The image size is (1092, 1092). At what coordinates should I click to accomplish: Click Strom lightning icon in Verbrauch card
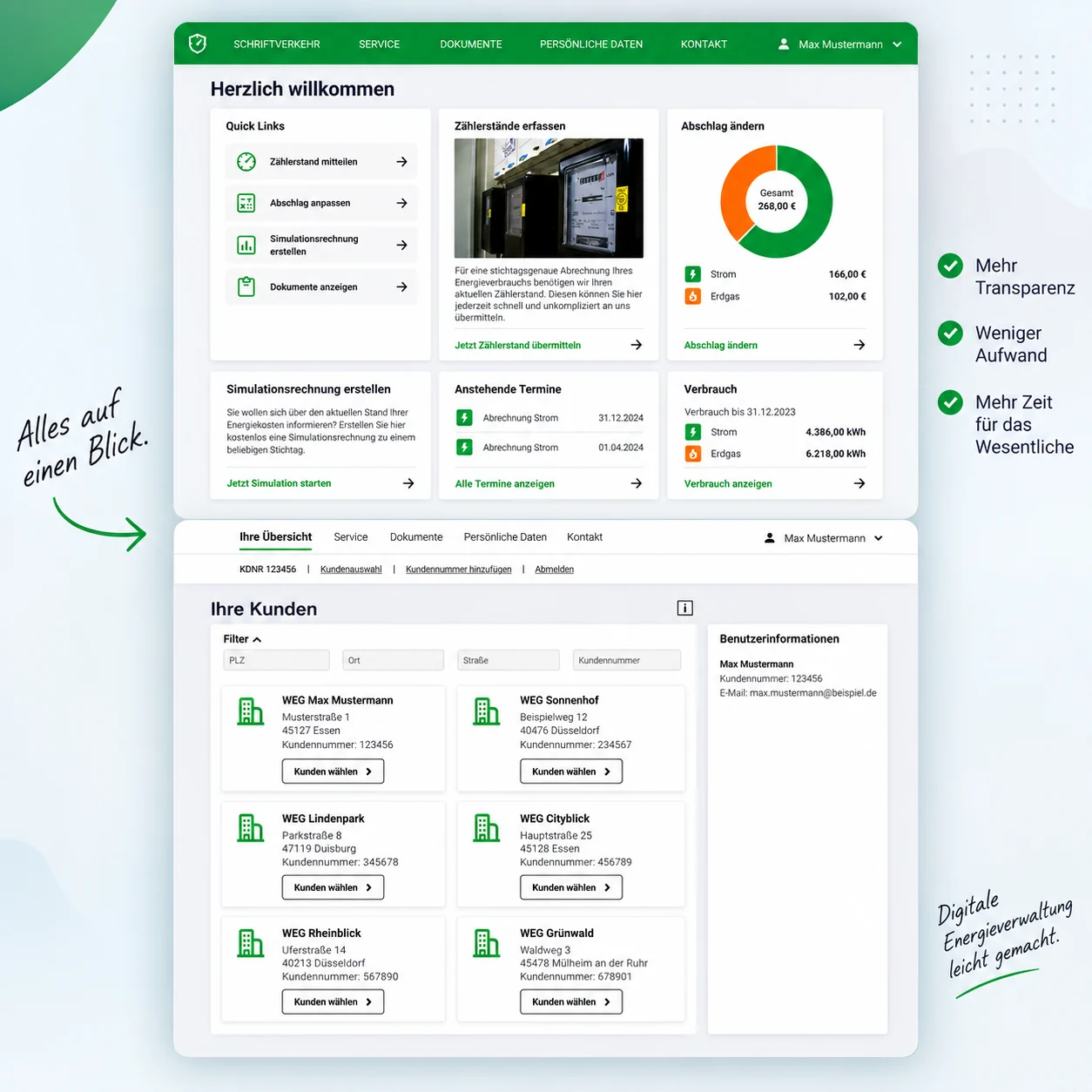pyautogui.click(x=693, y=432)
